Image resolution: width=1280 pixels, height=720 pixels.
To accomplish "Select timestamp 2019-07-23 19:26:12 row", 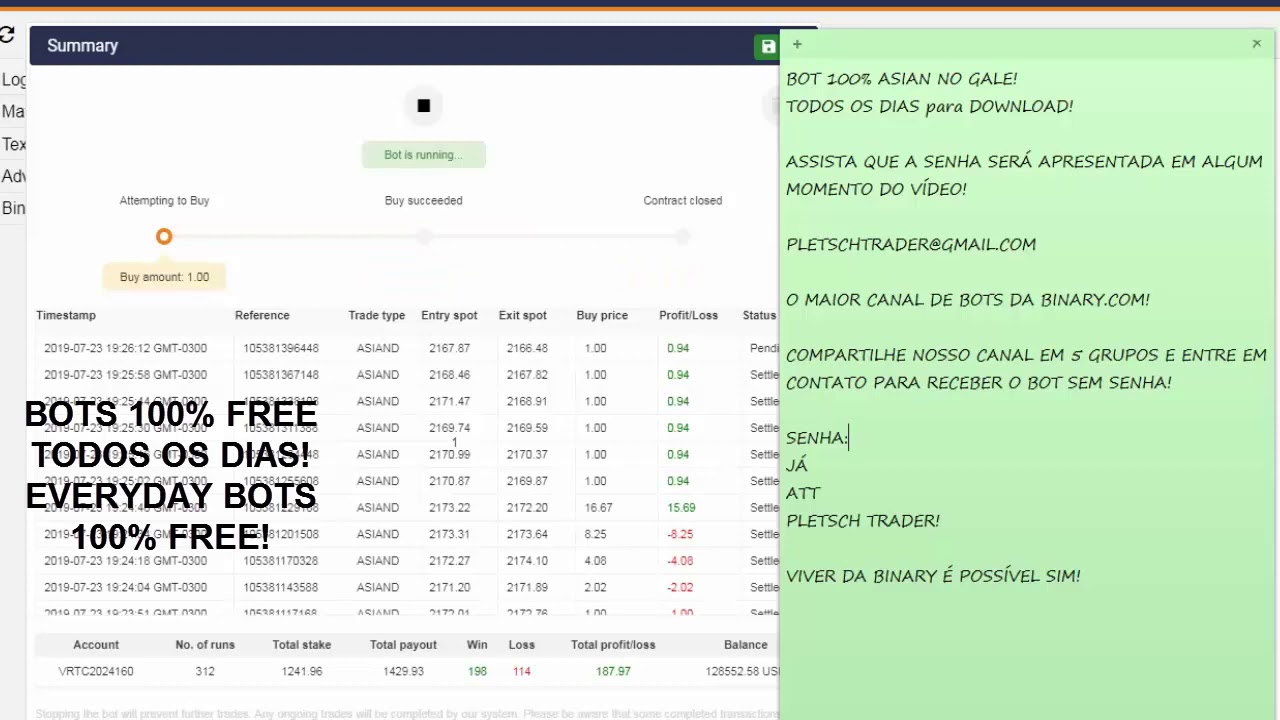I will coord(125,348).
